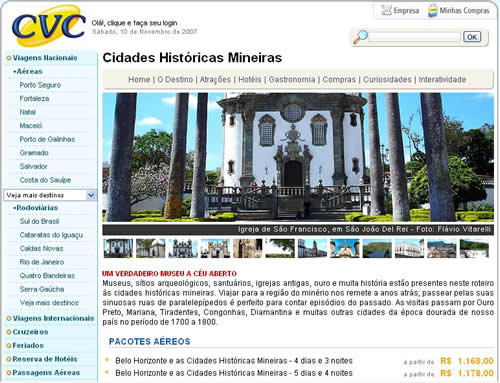This screenshot has width=500, height=383.
Task: Click the CVC logo
Action: pos(49,26)
